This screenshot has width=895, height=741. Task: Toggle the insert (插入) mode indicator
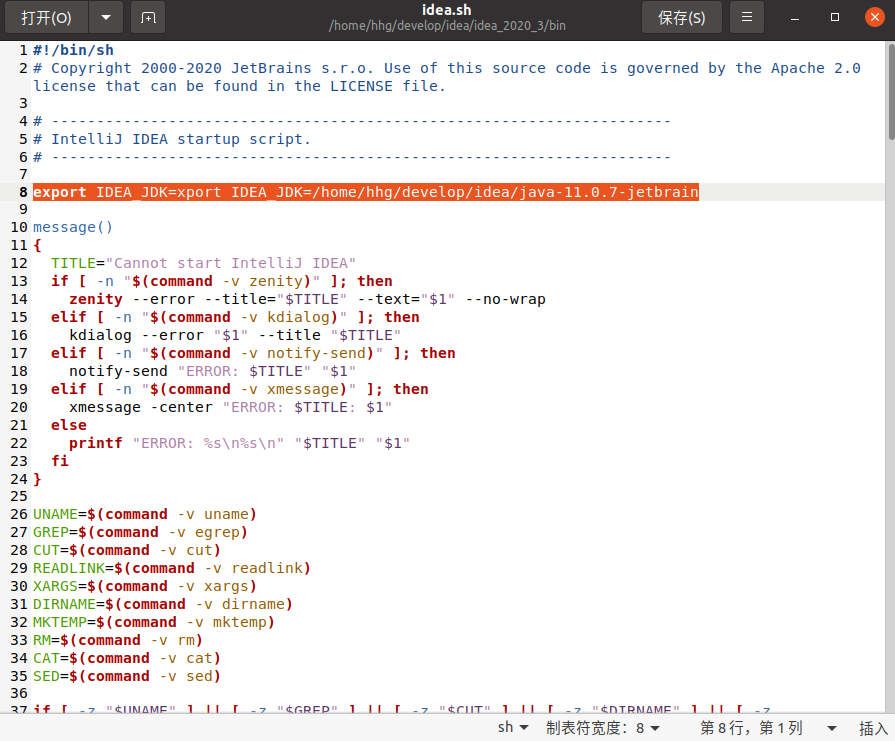tap(873, 728)
